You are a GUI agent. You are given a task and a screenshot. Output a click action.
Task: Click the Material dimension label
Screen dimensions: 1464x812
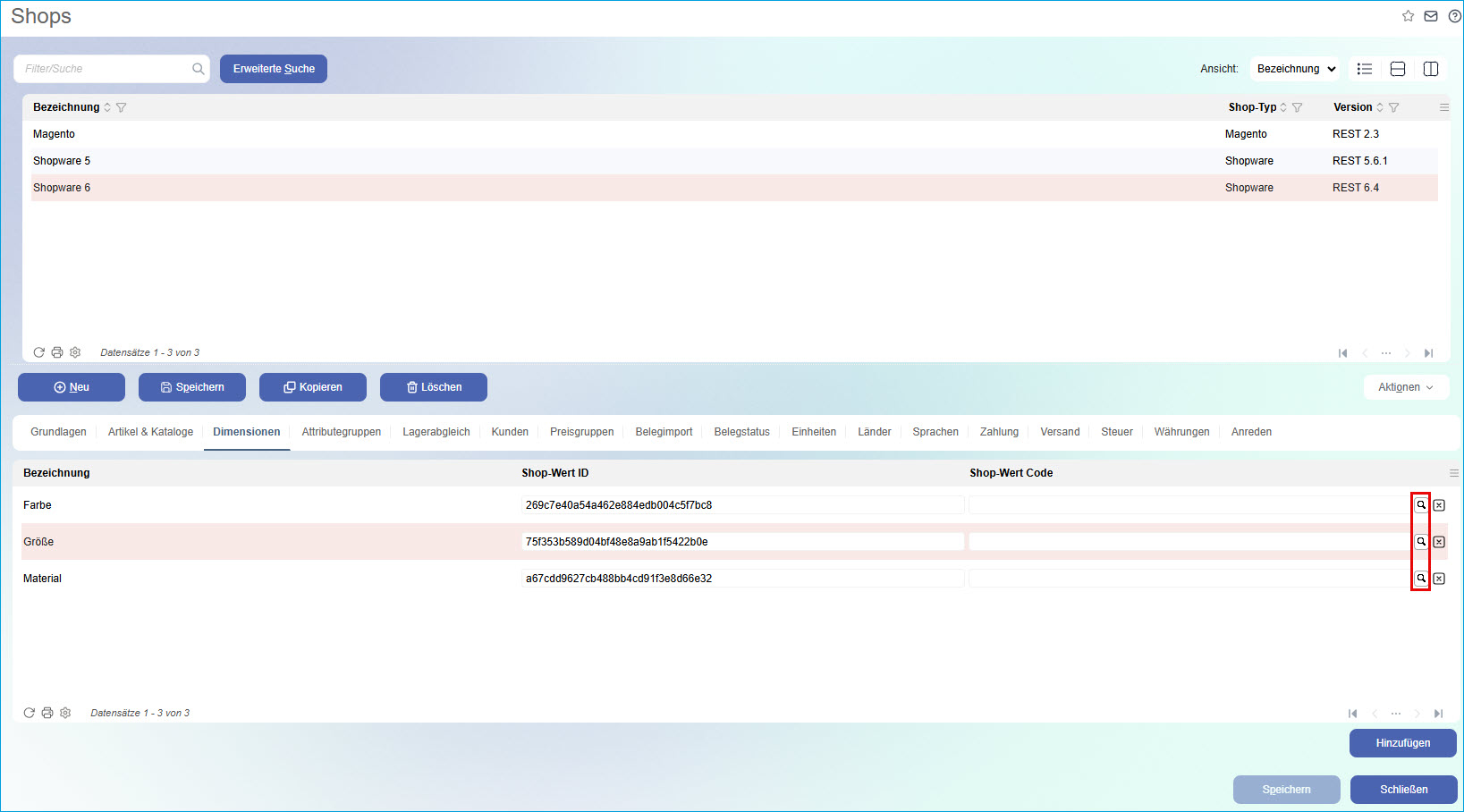[42, 579]
